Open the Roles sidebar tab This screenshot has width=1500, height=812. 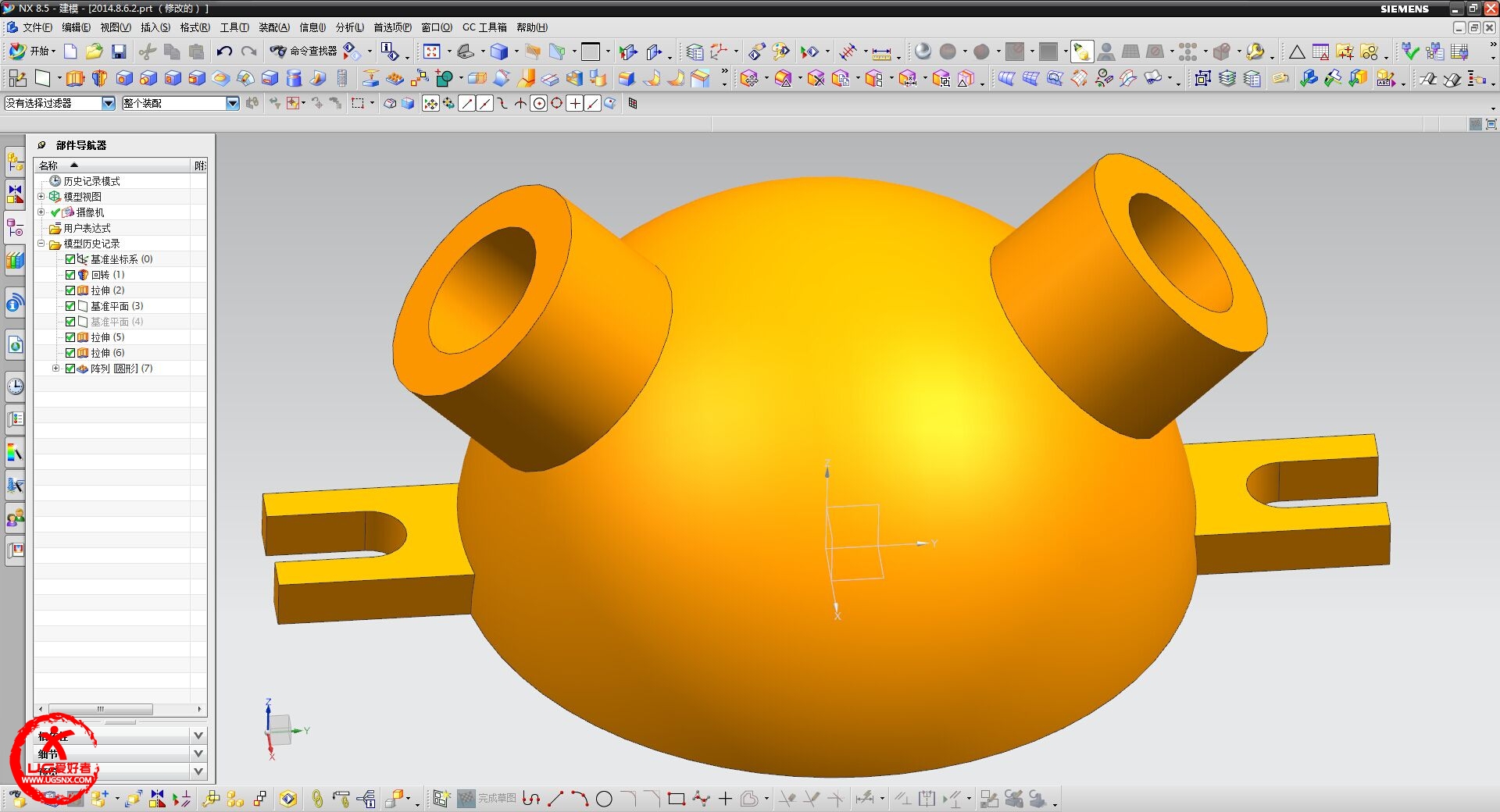[x=15, y=518]
